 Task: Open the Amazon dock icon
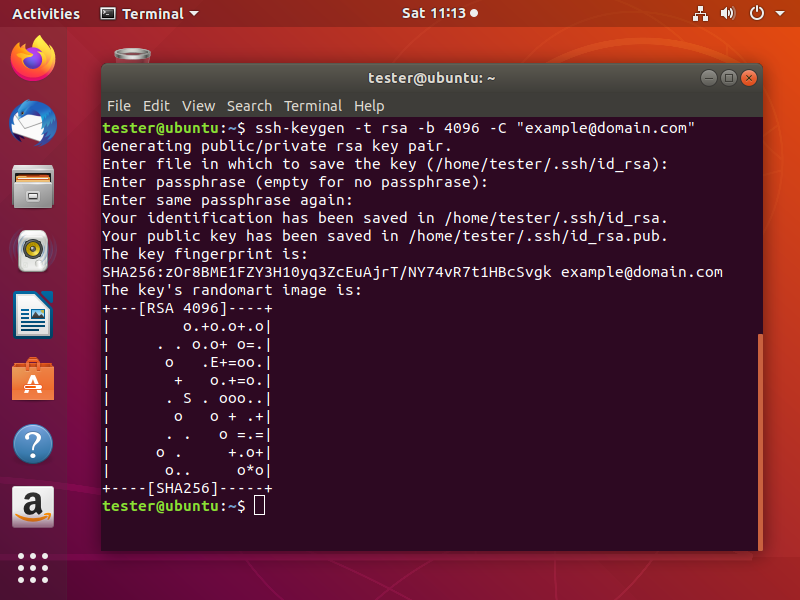(33, 507)
